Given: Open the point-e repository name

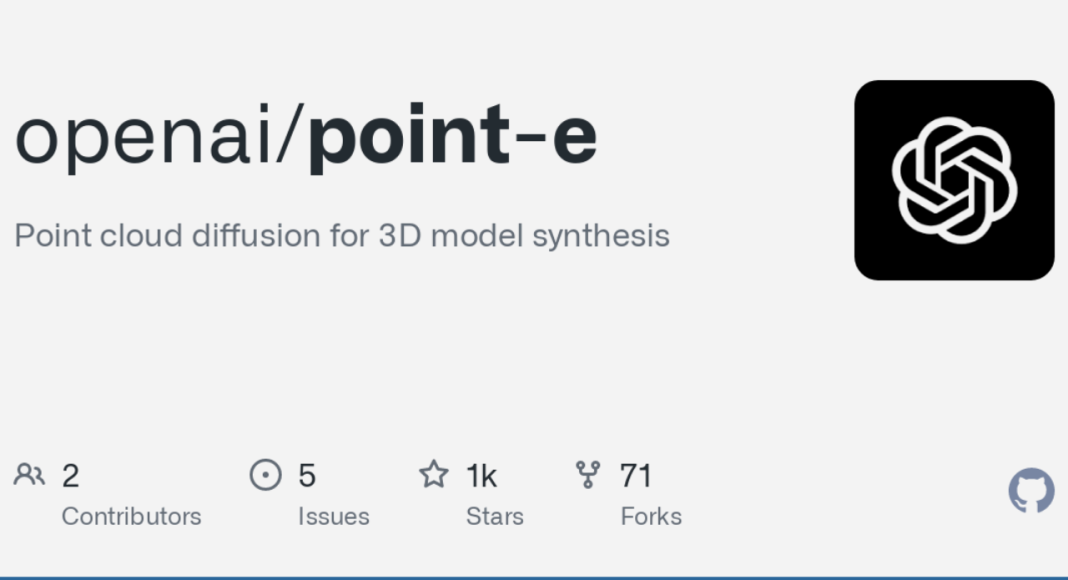Looking at the screenshot, I should click(x=453, y=135).
